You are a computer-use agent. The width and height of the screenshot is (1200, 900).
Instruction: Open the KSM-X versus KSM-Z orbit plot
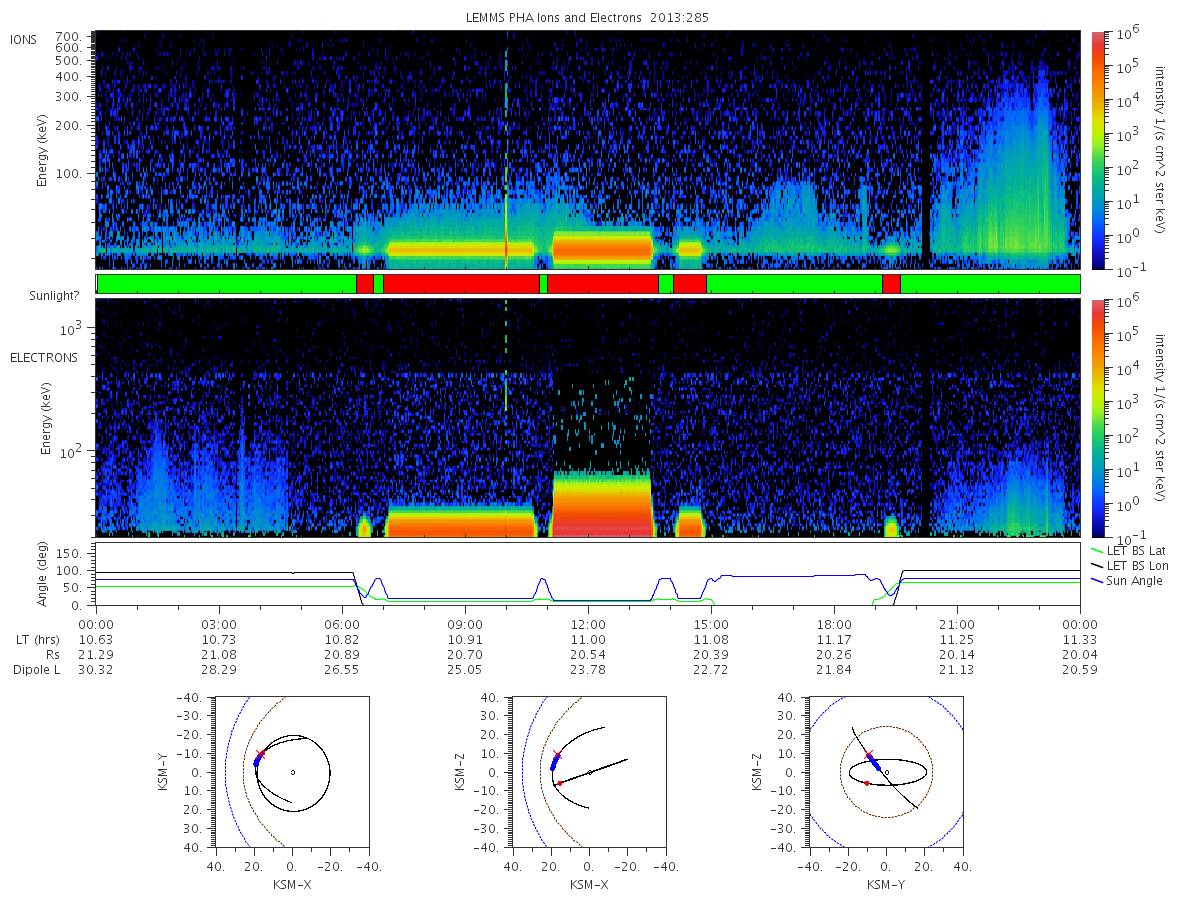[588, 771]
